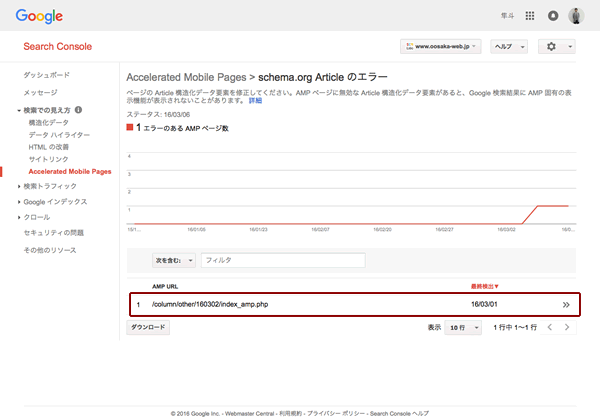
Task: Click the 隼斗 account name
Action: pos(507,16)
